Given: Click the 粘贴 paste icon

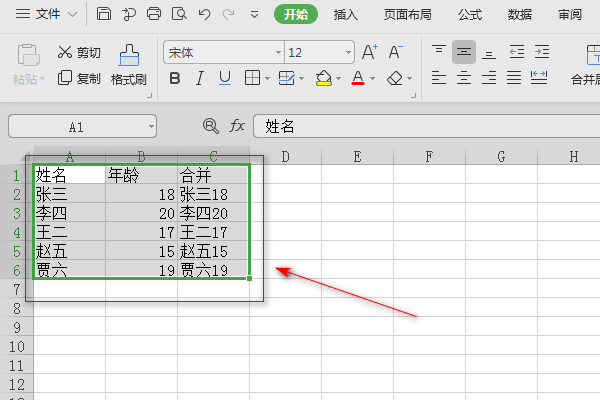Looking at the screenshot, I should click(28, 55).
